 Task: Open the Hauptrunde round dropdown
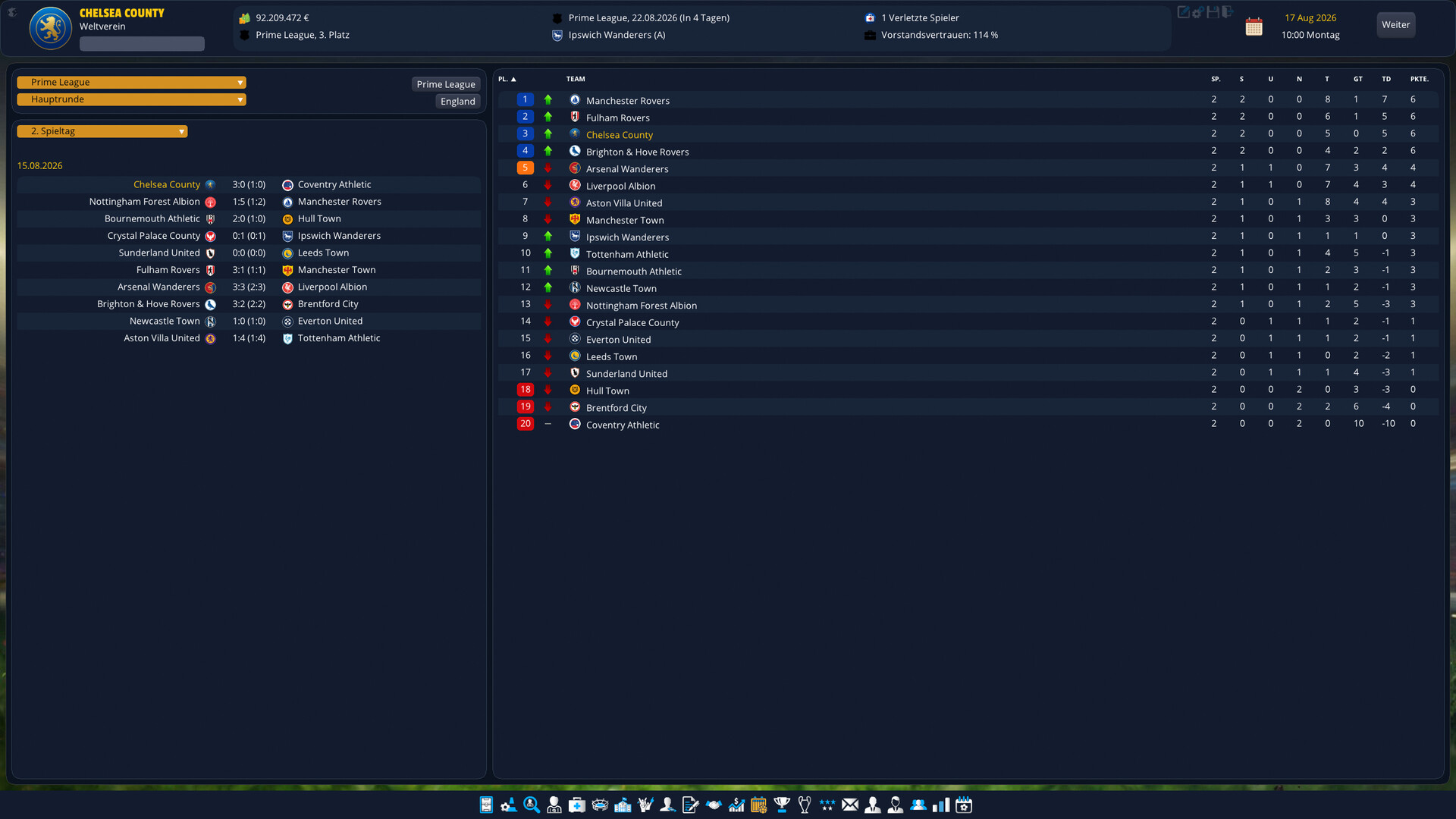131,99
